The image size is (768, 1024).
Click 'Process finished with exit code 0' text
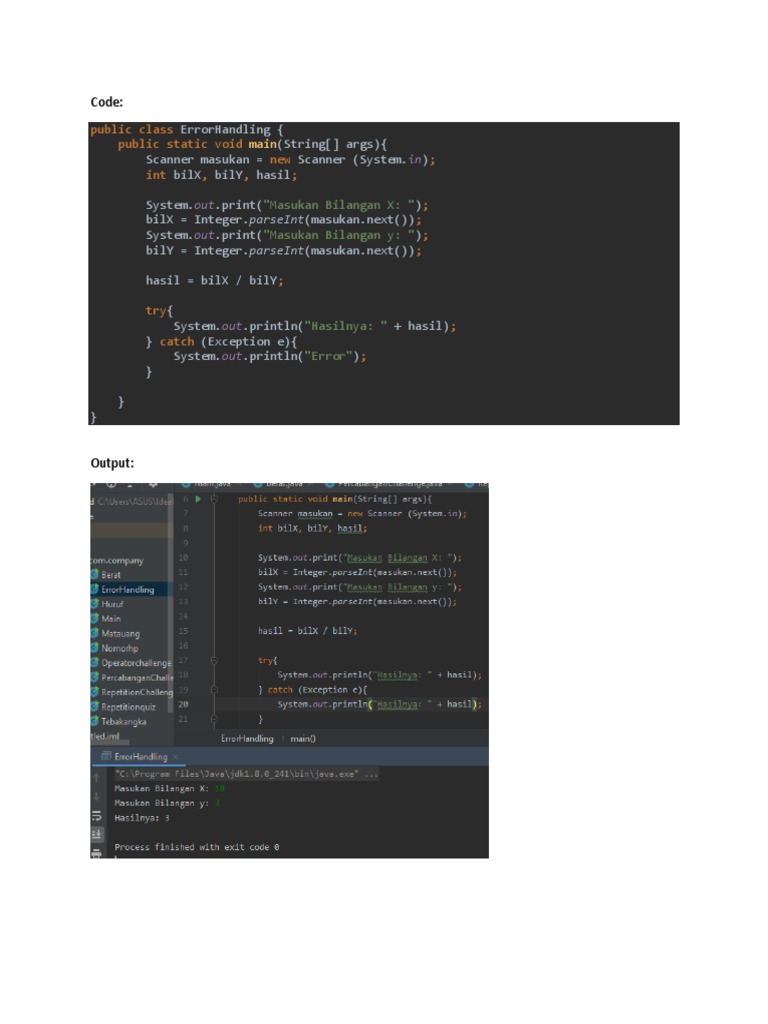coord(197,847)
